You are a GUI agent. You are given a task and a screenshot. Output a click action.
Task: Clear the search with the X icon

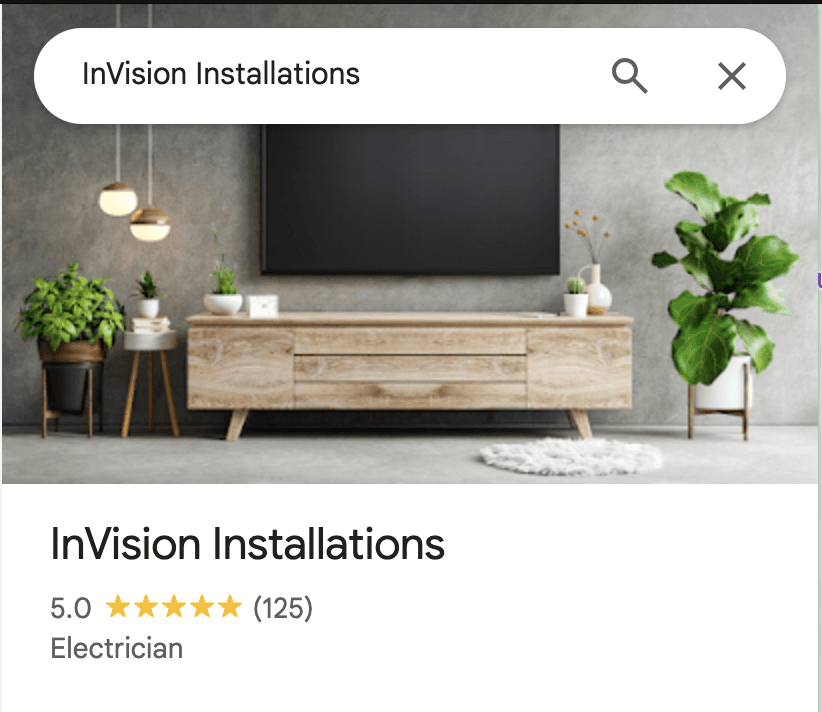(731, 77)
